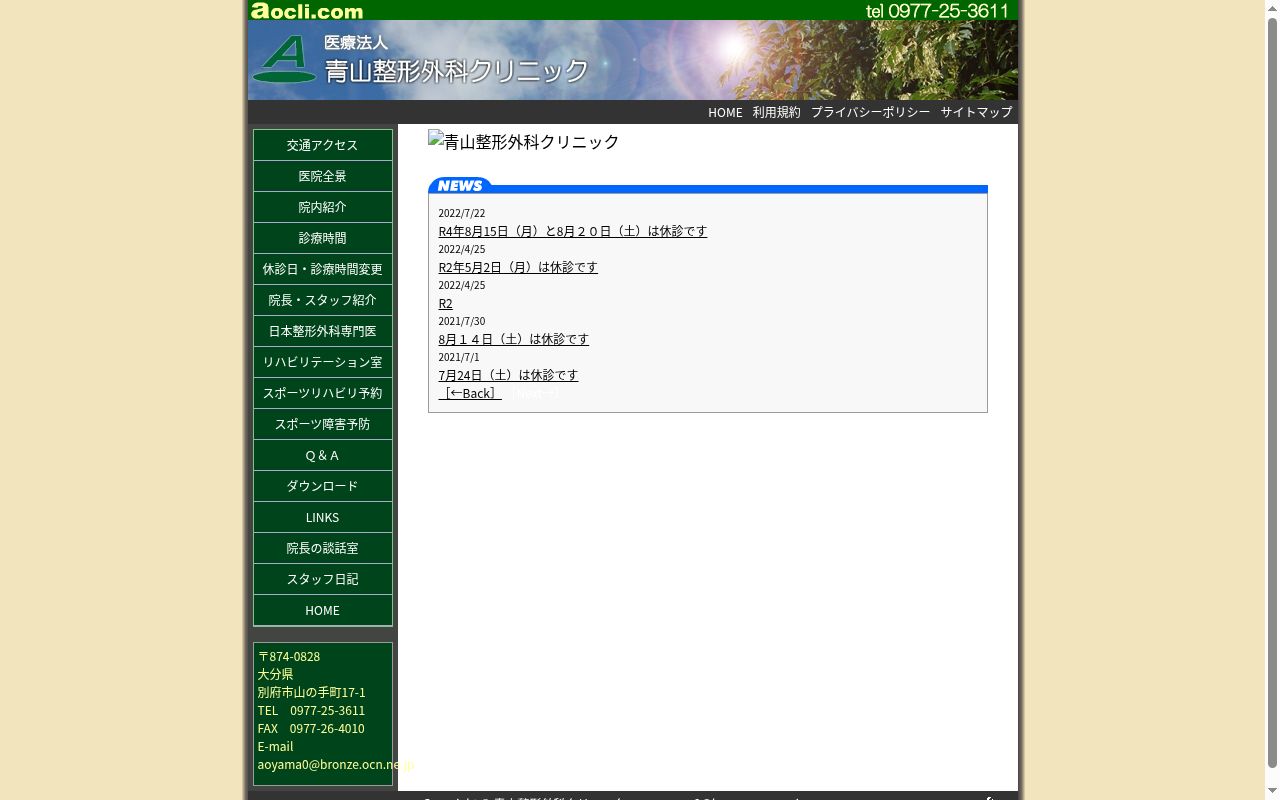Click the 2021/7/30 news date
The image size is (1280, 800).
click(461, 321)
